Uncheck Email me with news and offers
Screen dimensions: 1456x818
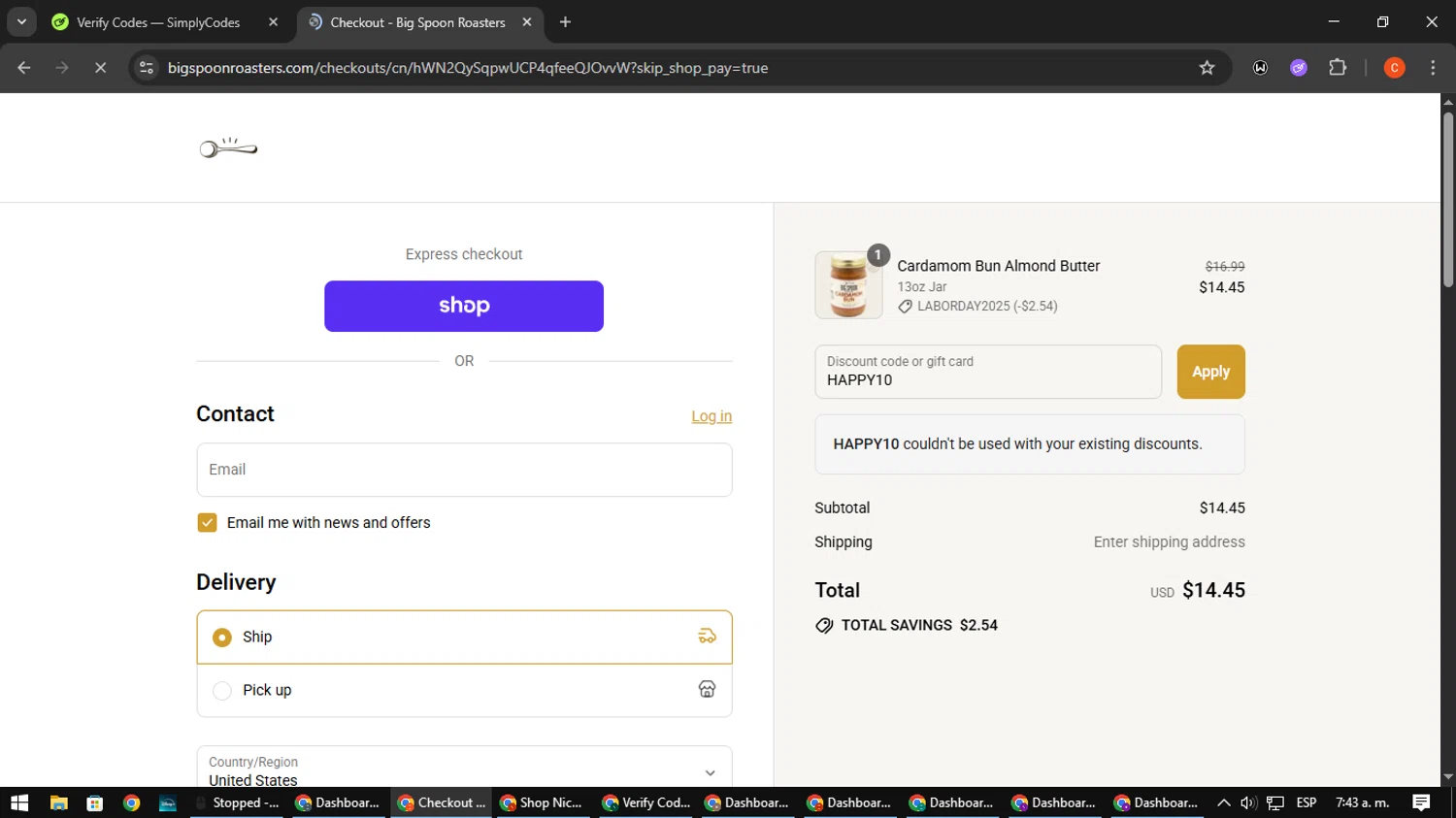(x=207, y=523)
